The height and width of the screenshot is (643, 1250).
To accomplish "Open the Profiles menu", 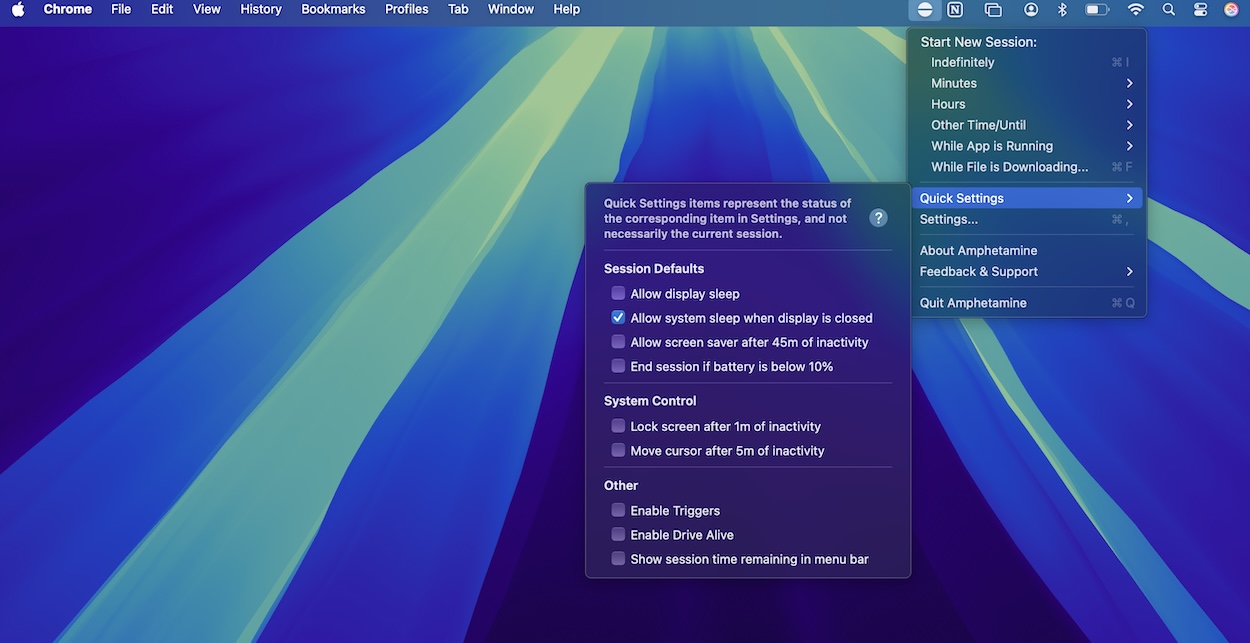I will pos(407,9).
